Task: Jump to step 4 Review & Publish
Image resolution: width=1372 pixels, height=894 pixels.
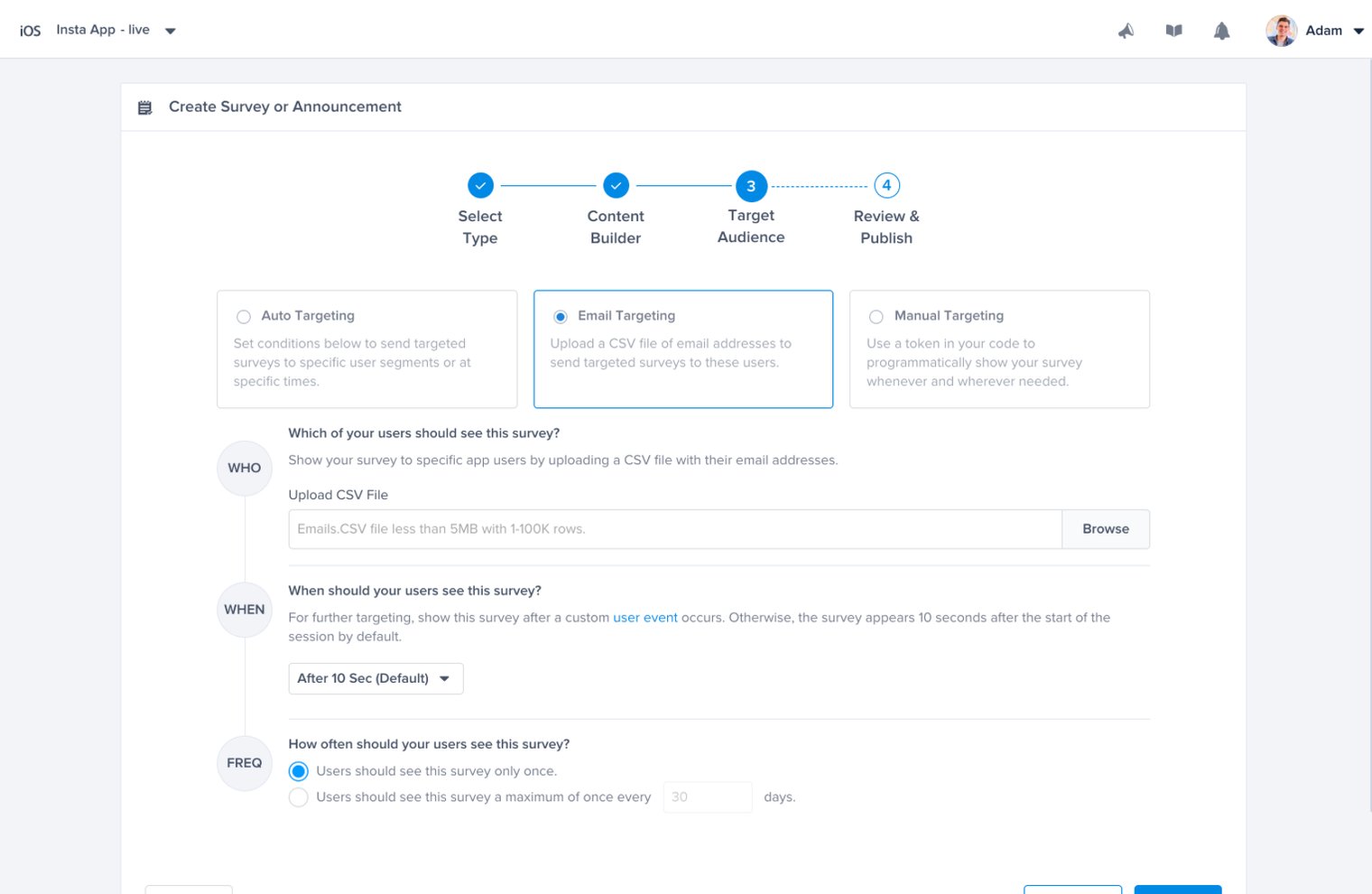Action: pyautogui.click(x=886, y=185)
